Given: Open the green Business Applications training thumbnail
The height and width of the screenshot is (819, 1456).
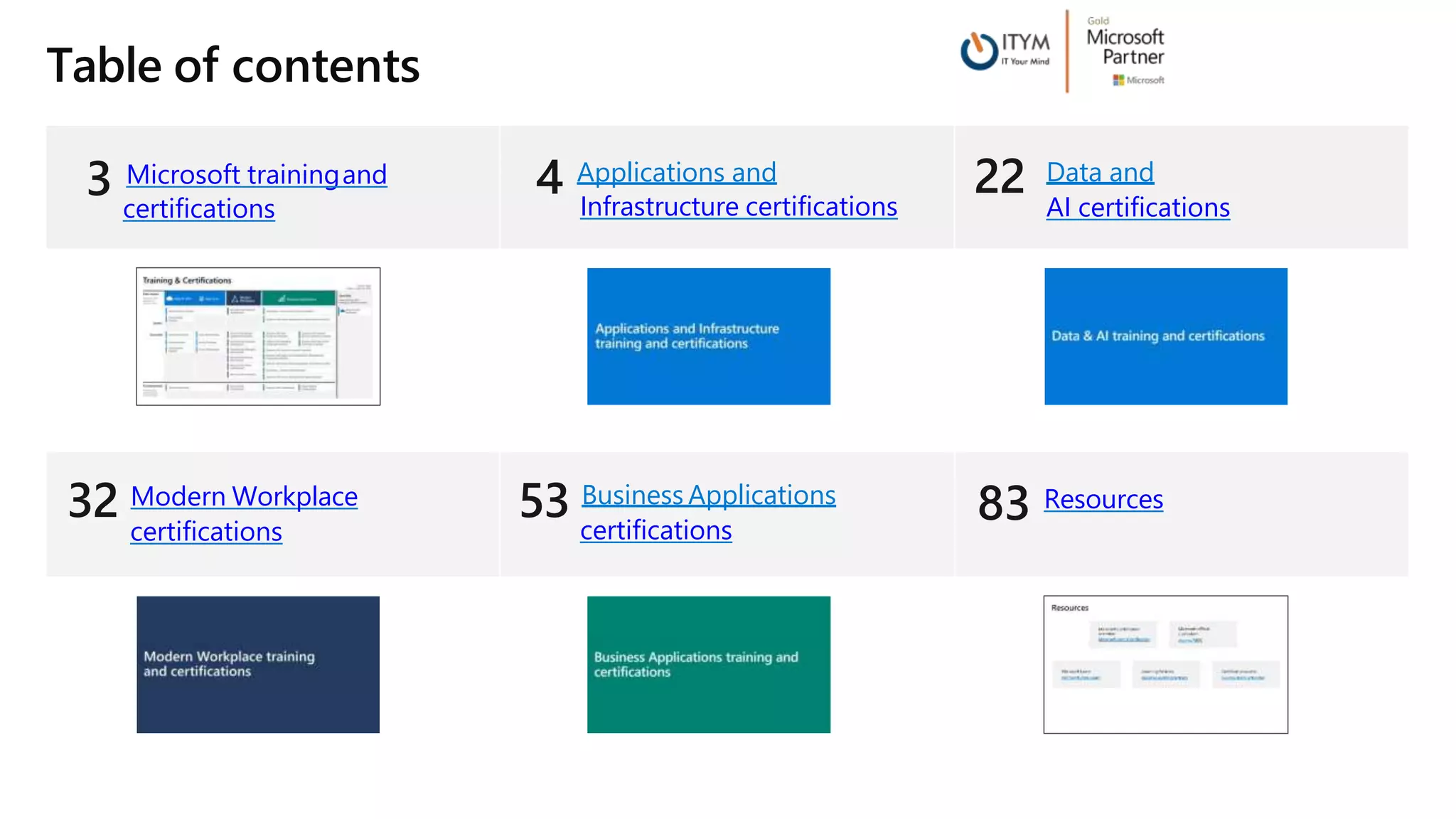Looking at the screenshot, I should click(709, 665).
